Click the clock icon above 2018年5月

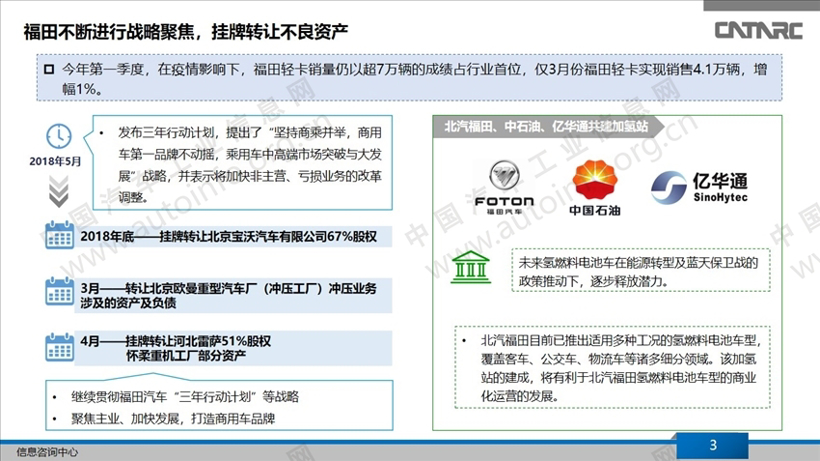click(x=59, y=136)
